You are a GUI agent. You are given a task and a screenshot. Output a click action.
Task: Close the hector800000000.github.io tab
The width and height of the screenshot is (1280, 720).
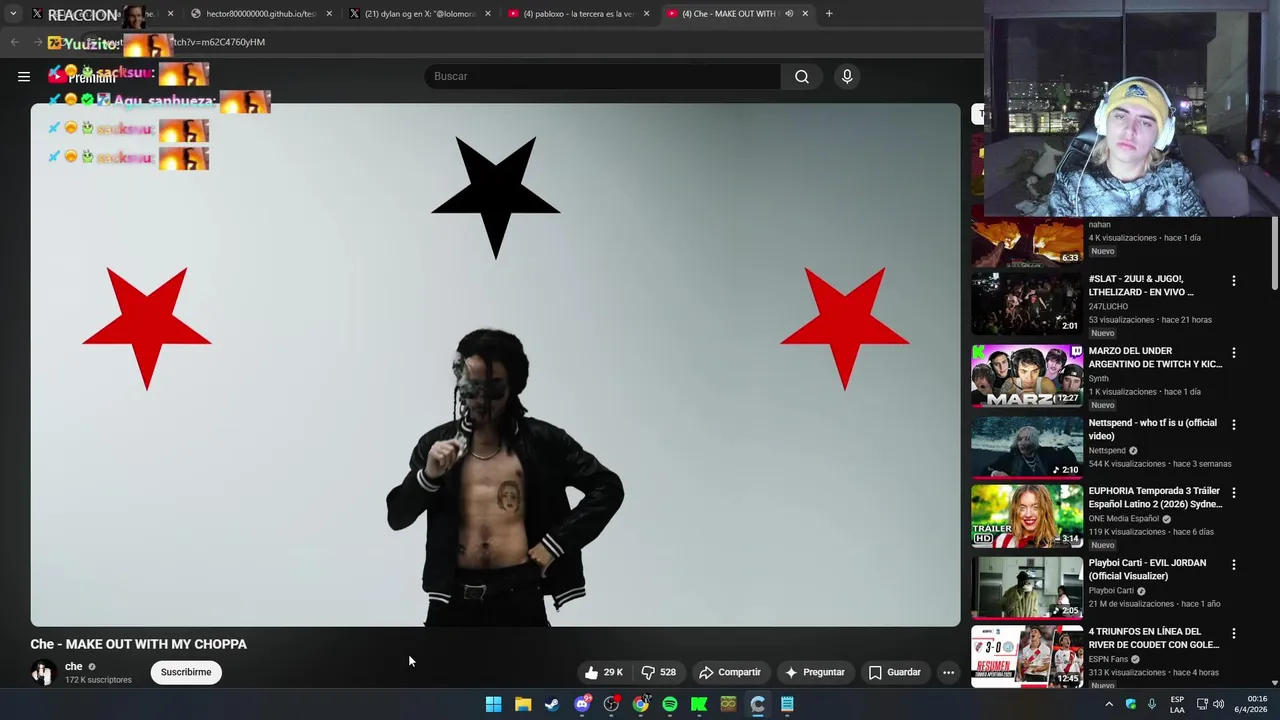[x=329, y=14]
